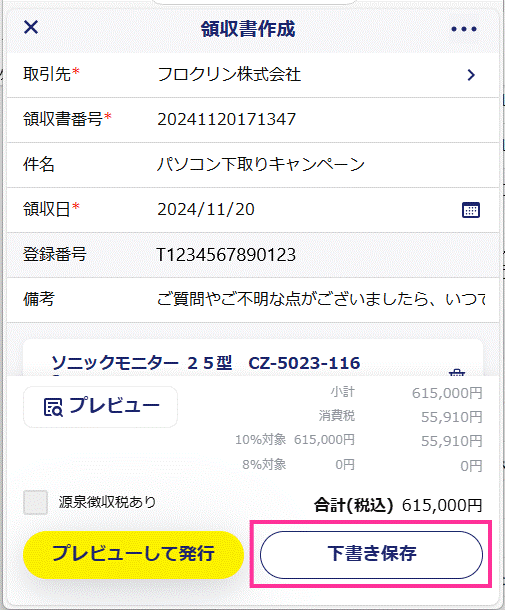Click the 源泉徴収税あり label text
The image size is (505, 610).
click(107, 502)
